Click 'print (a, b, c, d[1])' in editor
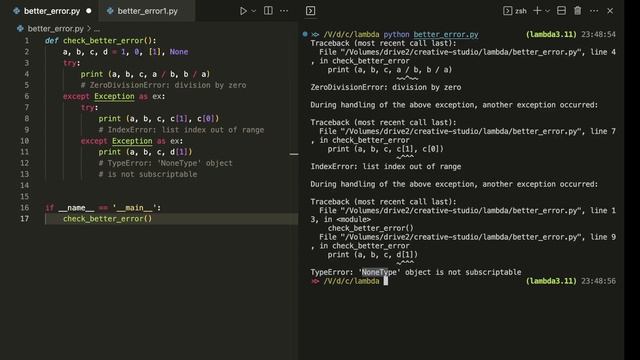Viewport: 640px width, 360px height. click(x=145, y=152)
